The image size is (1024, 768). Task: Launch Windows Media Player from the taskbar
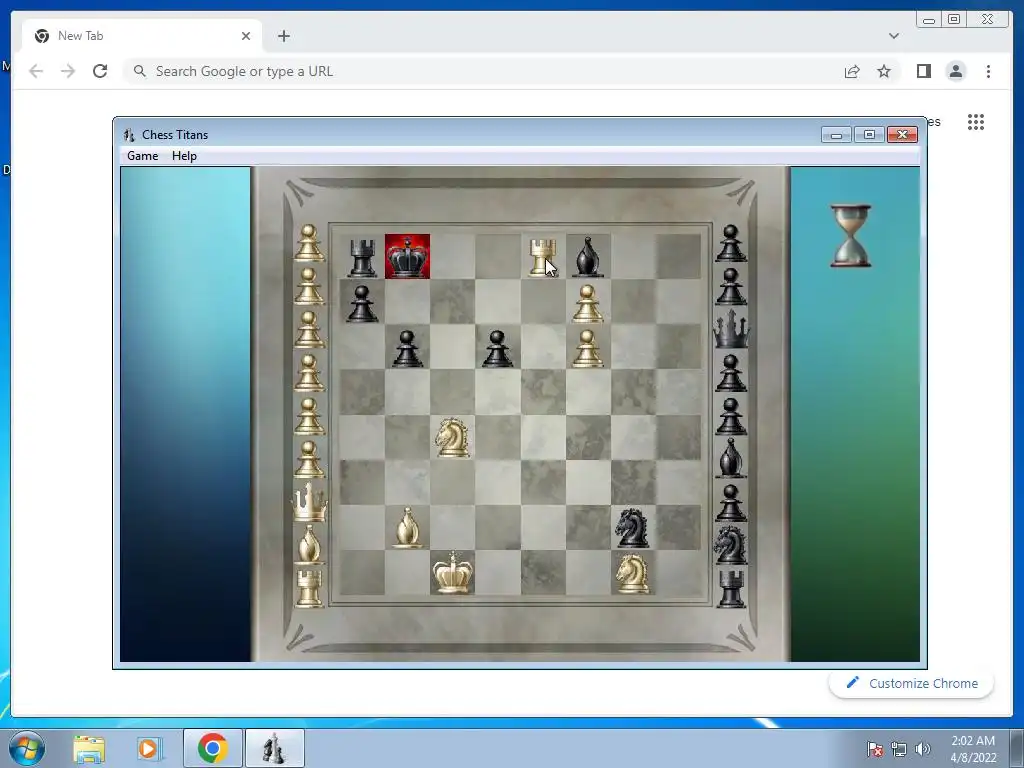148,749
